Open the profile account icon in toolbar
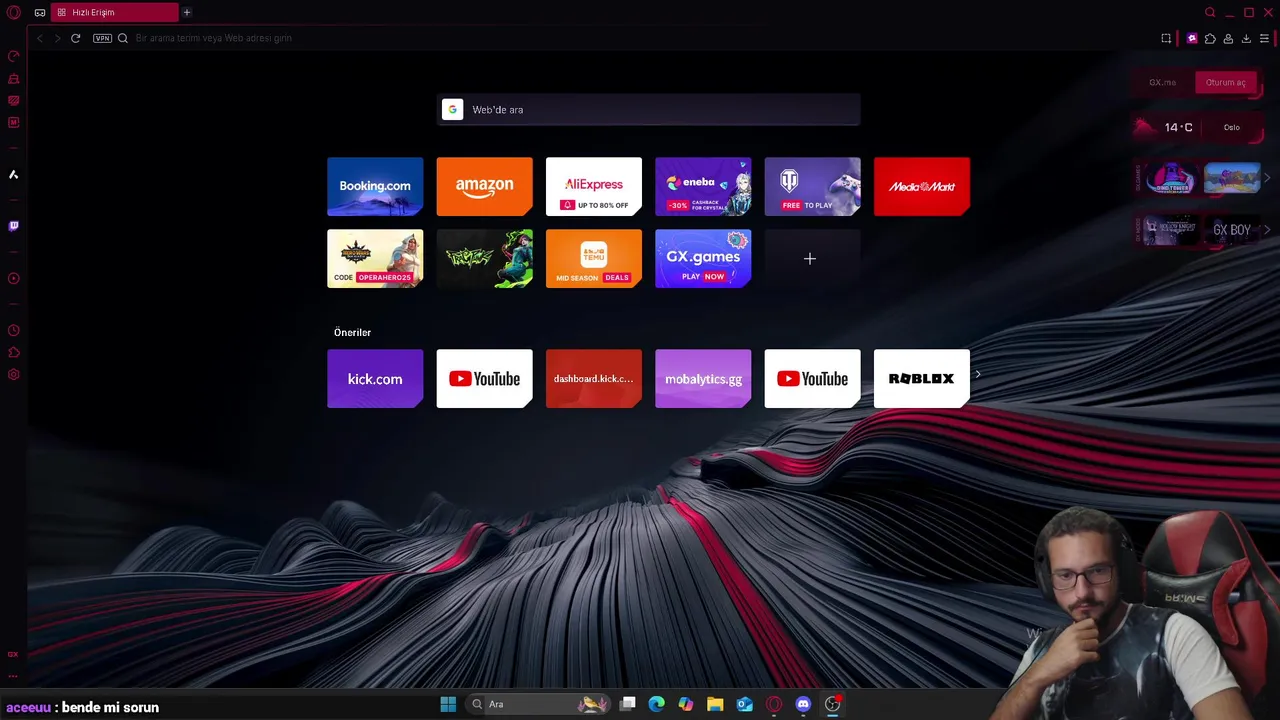Image resolution: width=1280 pixels, height=720 pixels. pyautogui.click(x=1228, y=38)
